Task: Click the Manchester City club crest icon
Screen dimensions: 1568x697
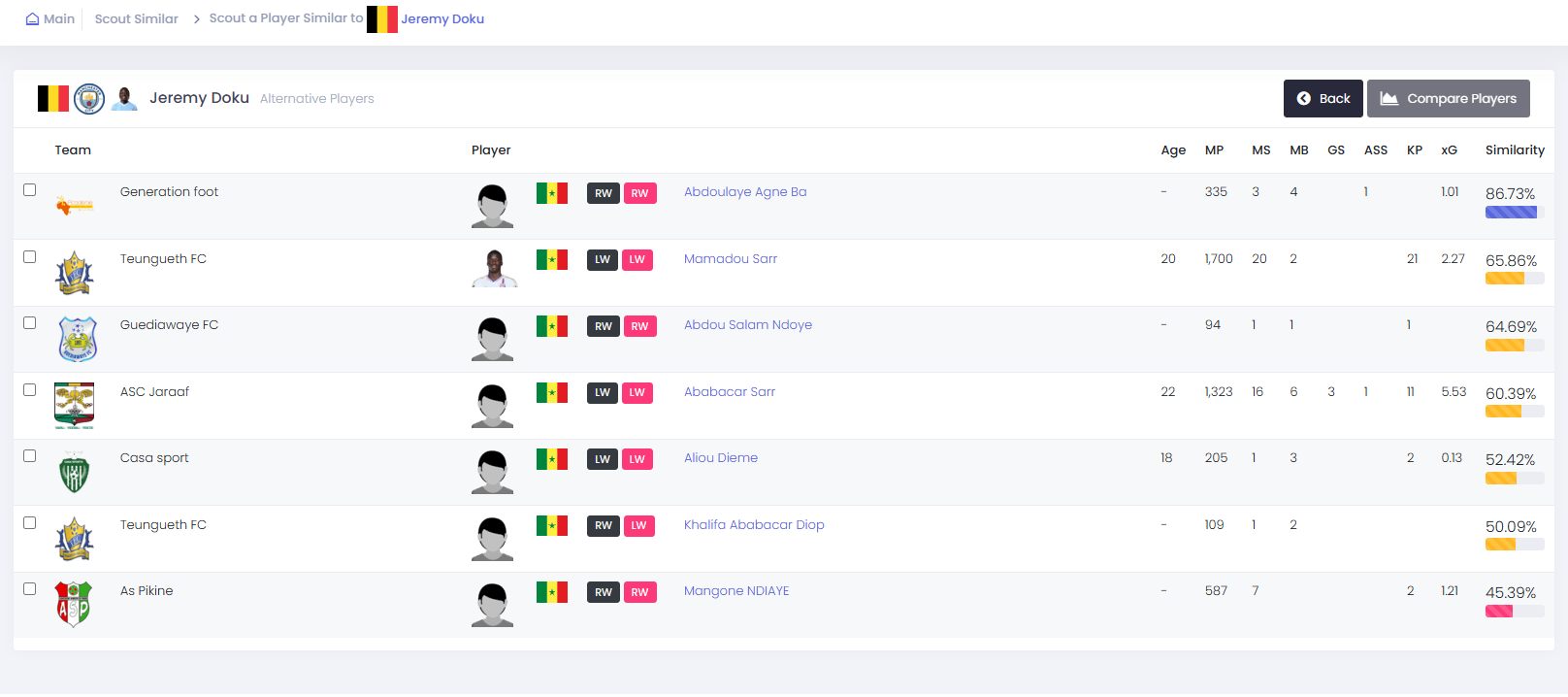Action: pos(89,98)
